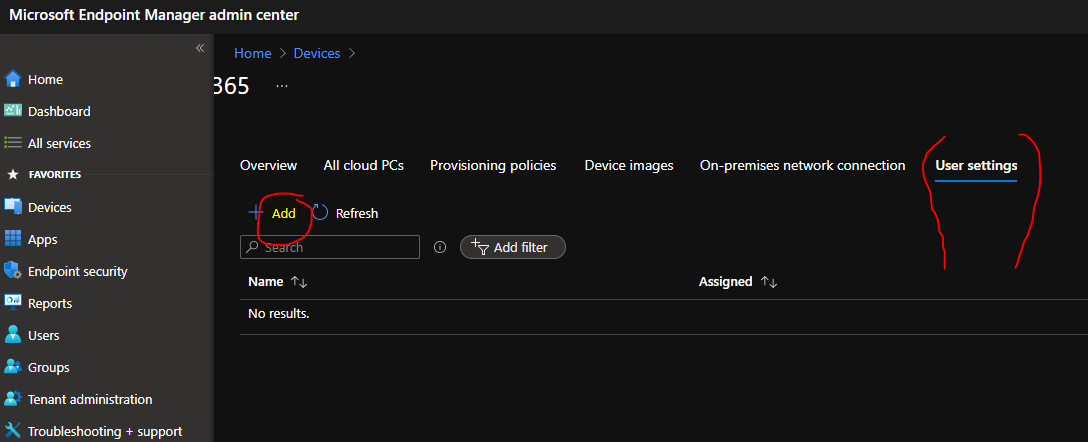1088x442 pixels.
Task: Click the All services list icon
Action: (13, 143)
